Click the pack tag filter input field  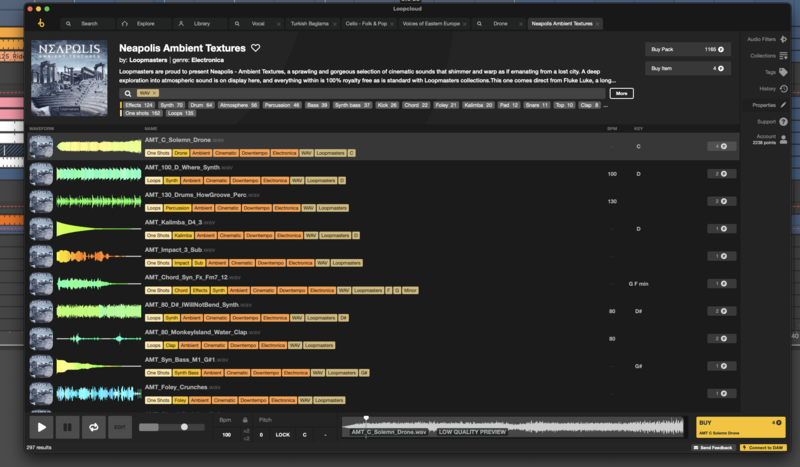[x=362, y=93]
